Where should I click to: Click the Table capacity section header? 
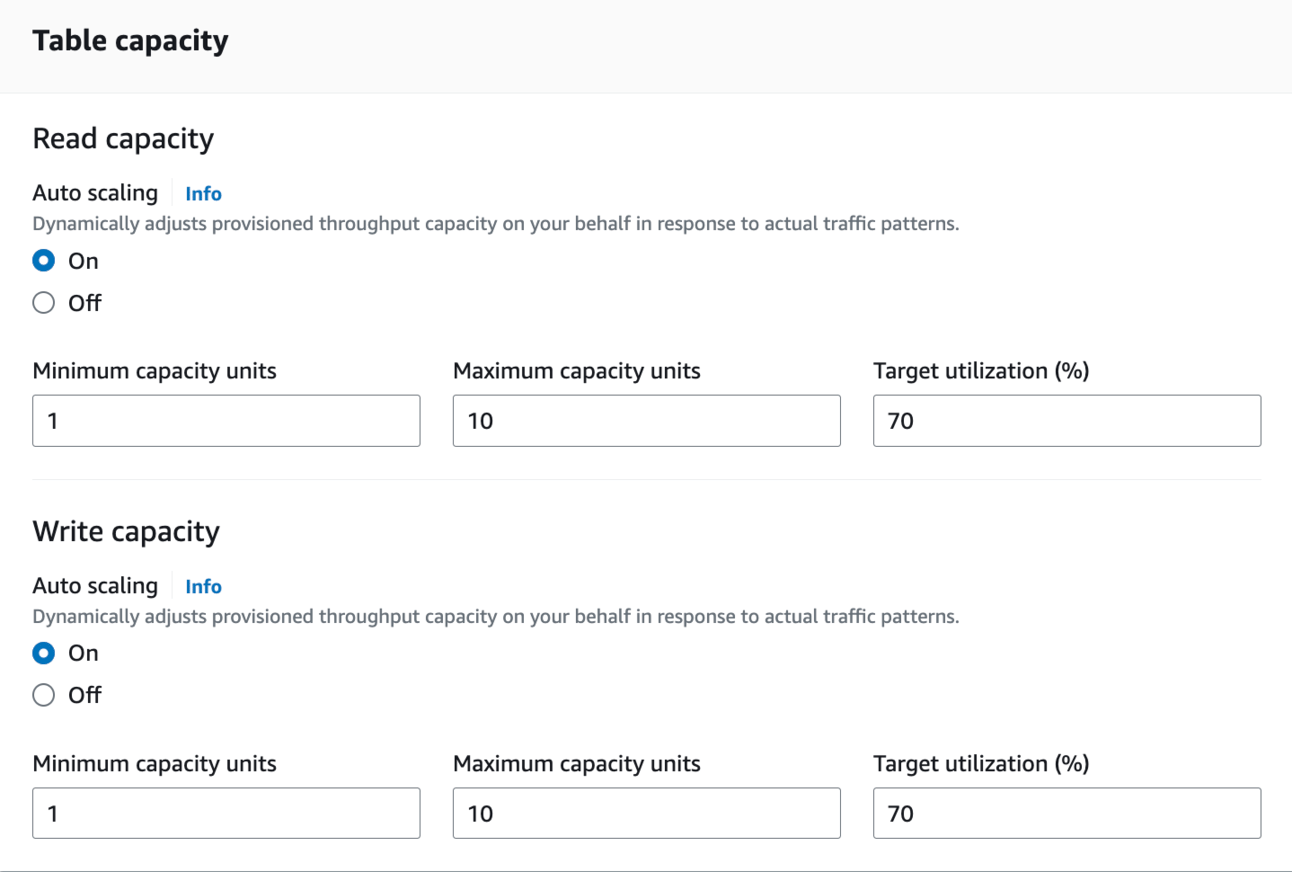click(130, 41)
